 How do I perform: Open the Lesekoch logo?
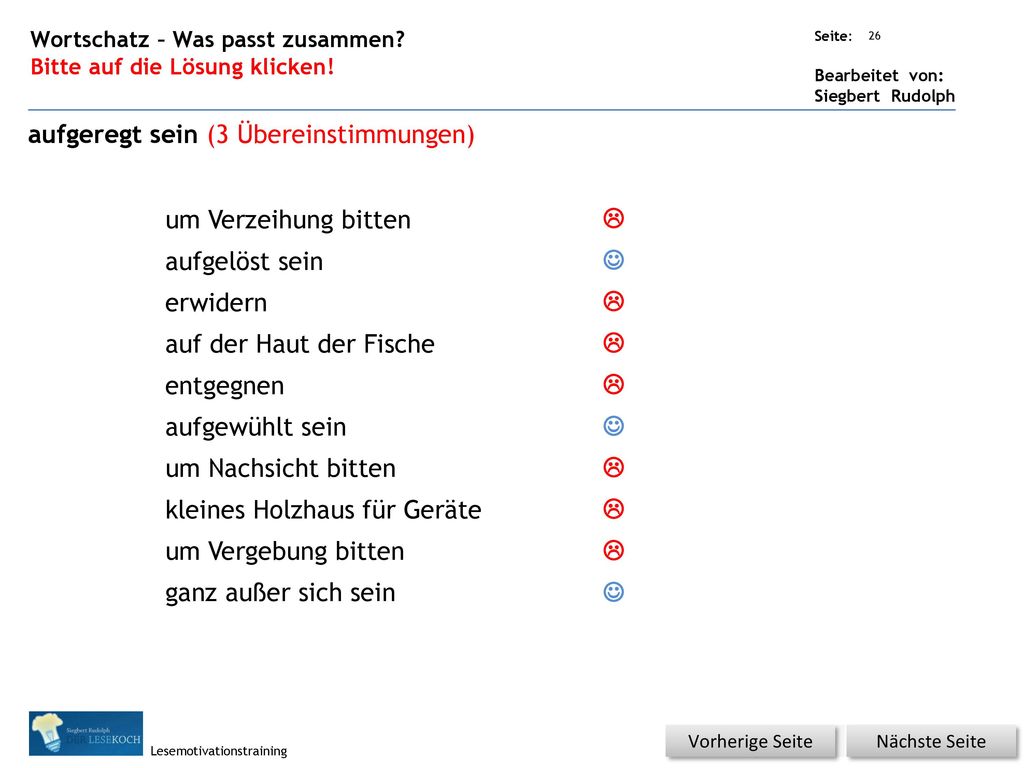[86, 733]
